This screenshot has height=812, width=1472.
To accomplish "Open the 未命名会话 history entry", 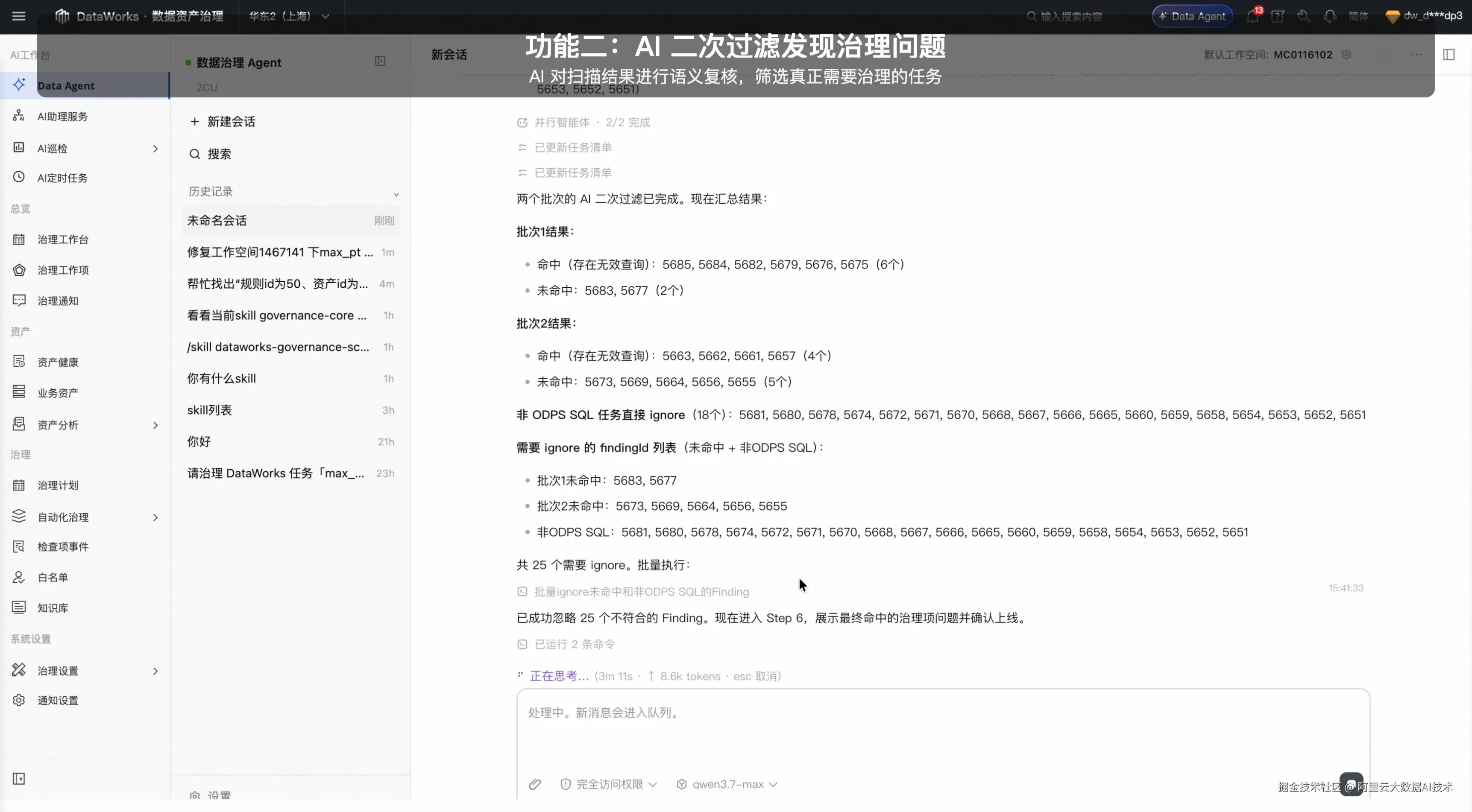I will tap(291, 220).
